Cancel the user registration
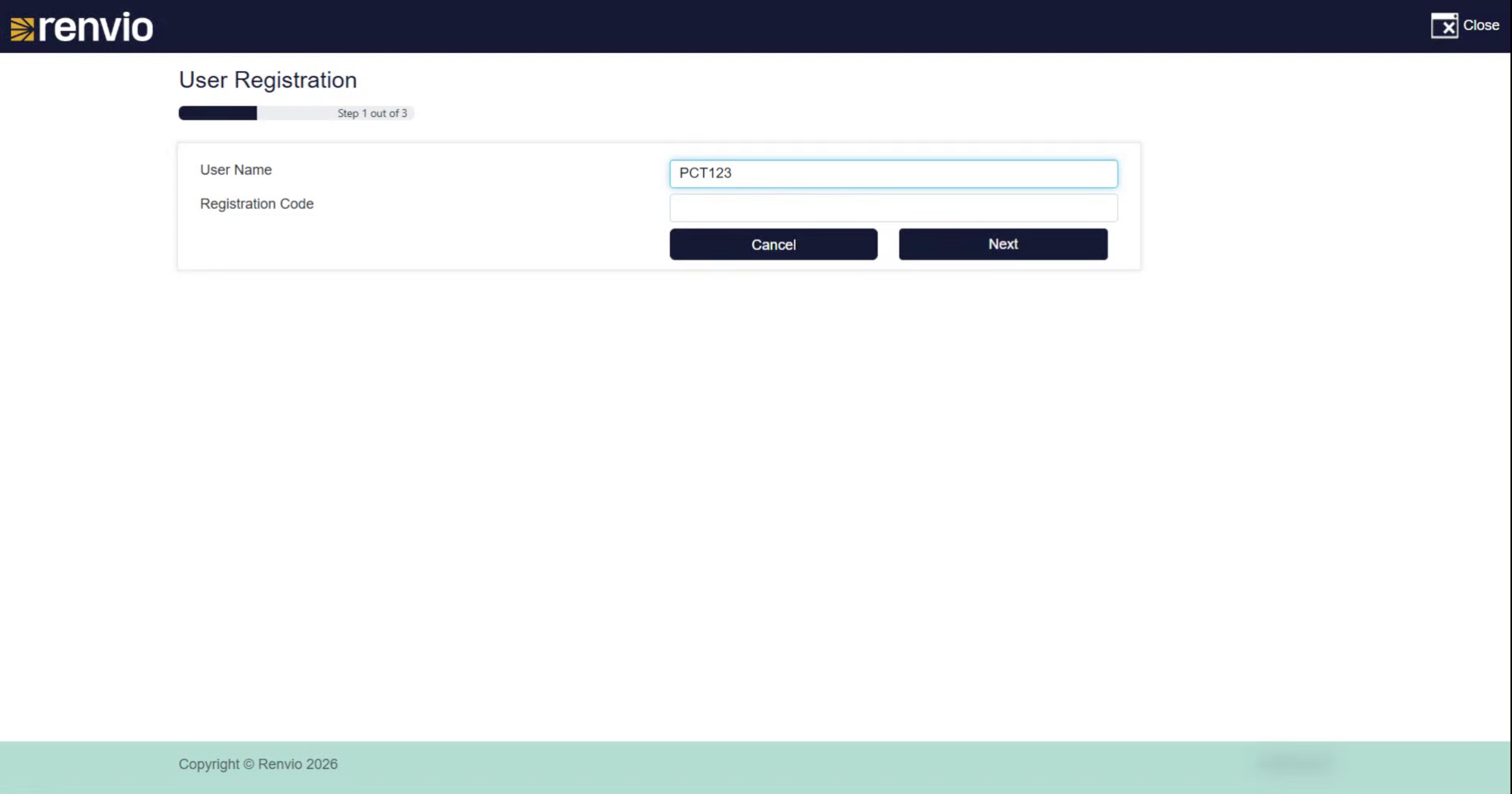The image size is (1512, 794). pos(773,244)
